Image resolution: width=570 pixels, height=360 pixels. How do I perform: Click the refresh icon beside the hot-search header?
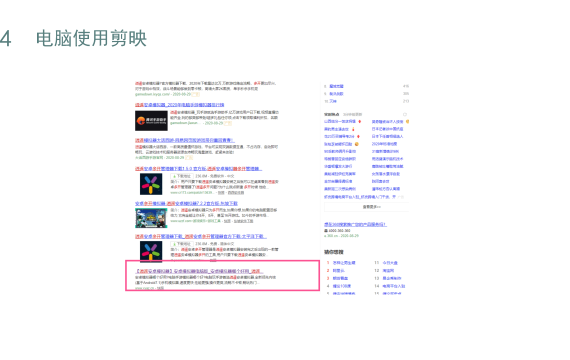tap(405, 114)
